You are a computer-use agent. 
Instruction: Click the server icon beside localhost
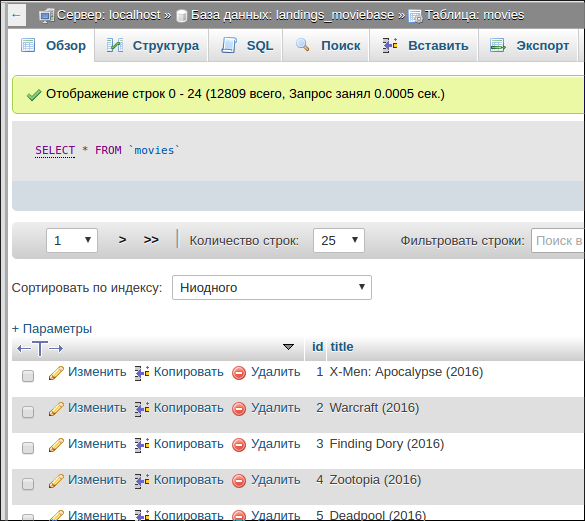[x=46, y=16]
